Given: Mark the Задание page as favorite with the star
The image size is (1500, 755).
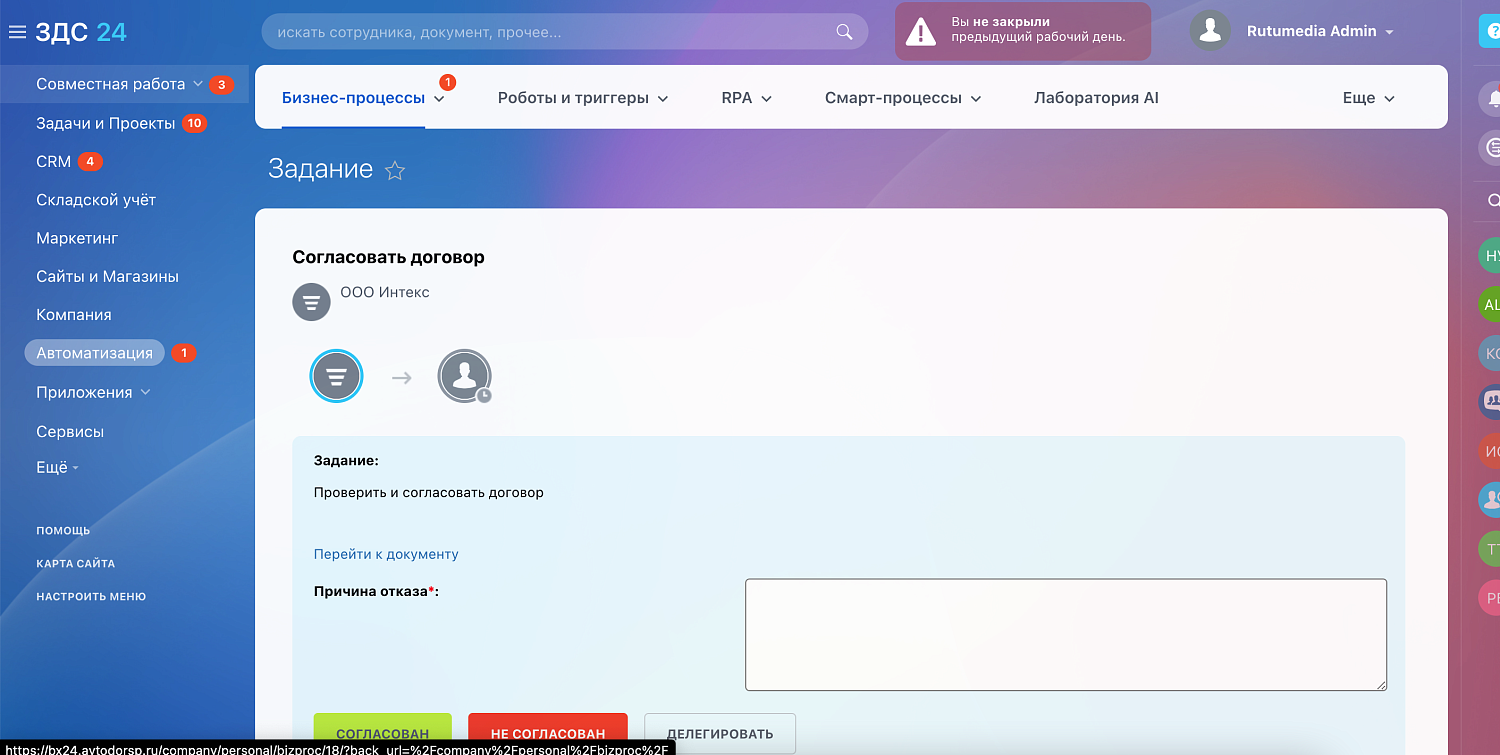Looking at the screenshot, I should coord(395,170).
